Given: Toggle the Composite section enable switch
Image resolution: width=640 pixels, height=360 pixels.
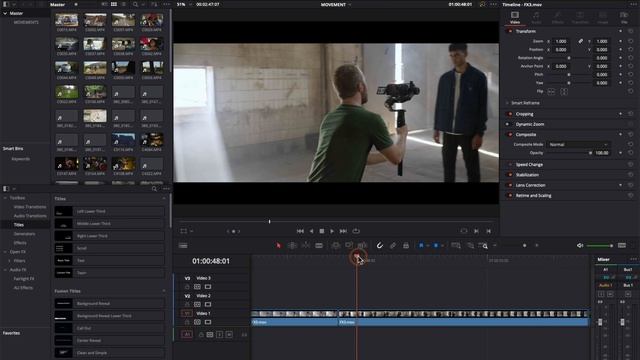Looking at the screenshot, I should click(509, 134).
